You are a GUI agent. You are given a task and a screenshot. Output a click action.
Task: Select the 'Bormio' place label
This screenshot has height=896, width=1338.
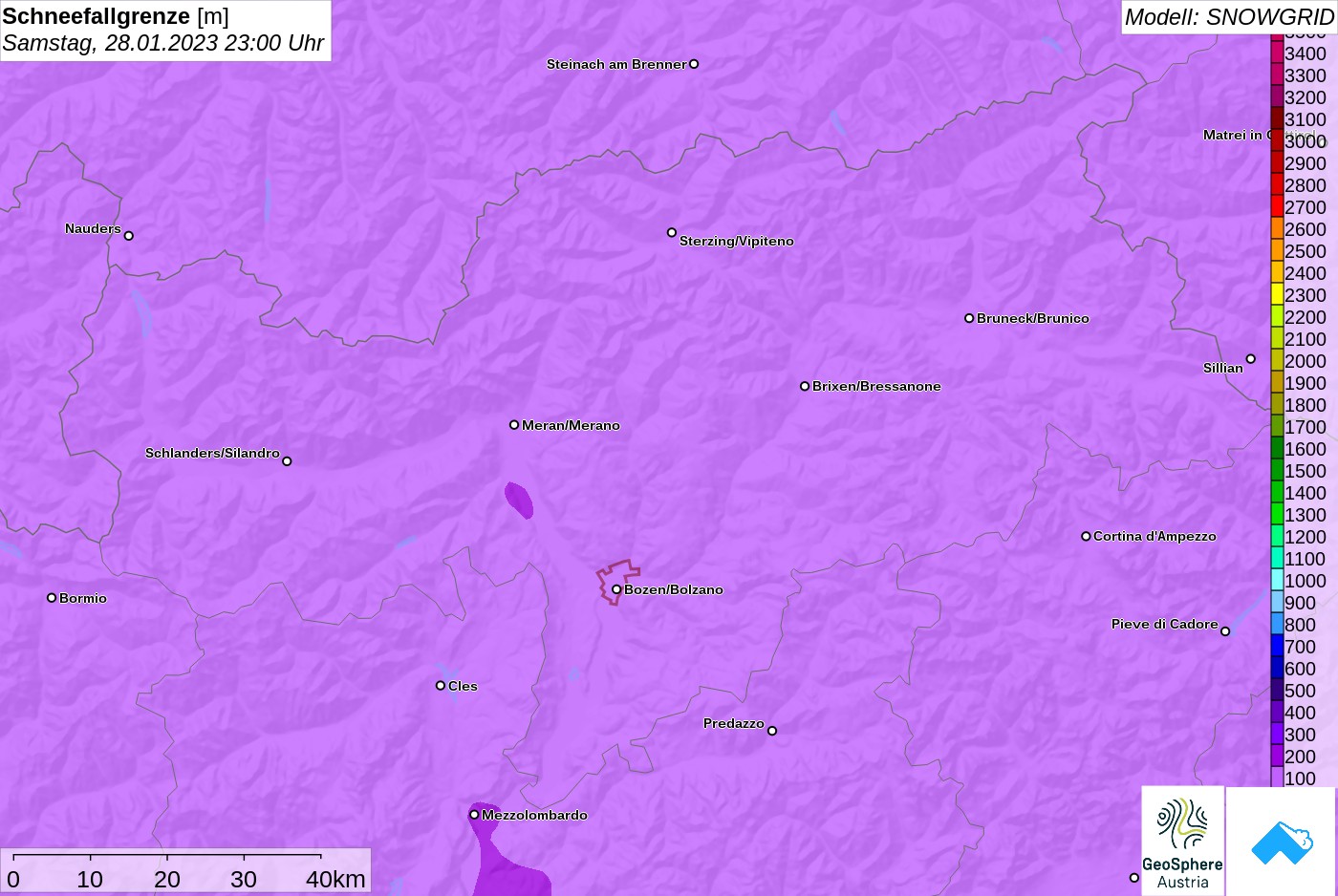[83, 598]
